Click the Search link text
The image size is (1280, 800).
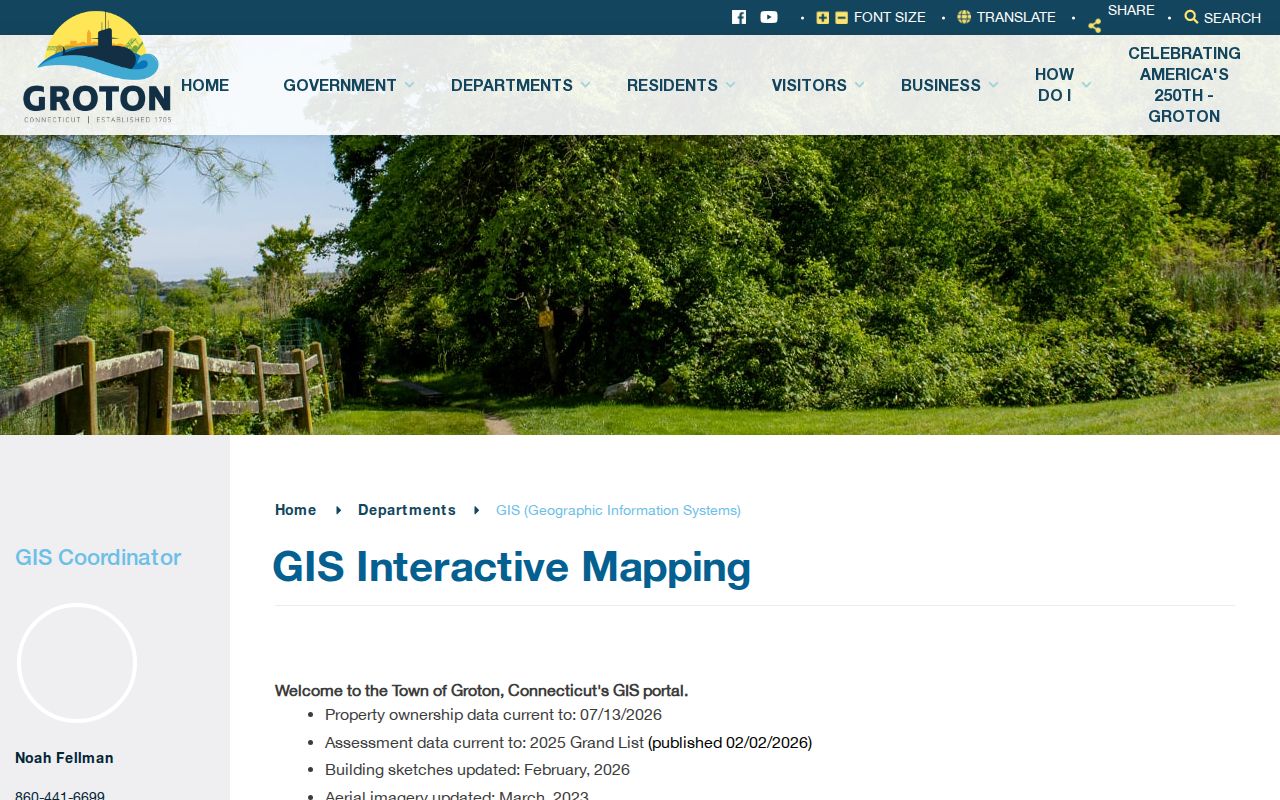1232,18
